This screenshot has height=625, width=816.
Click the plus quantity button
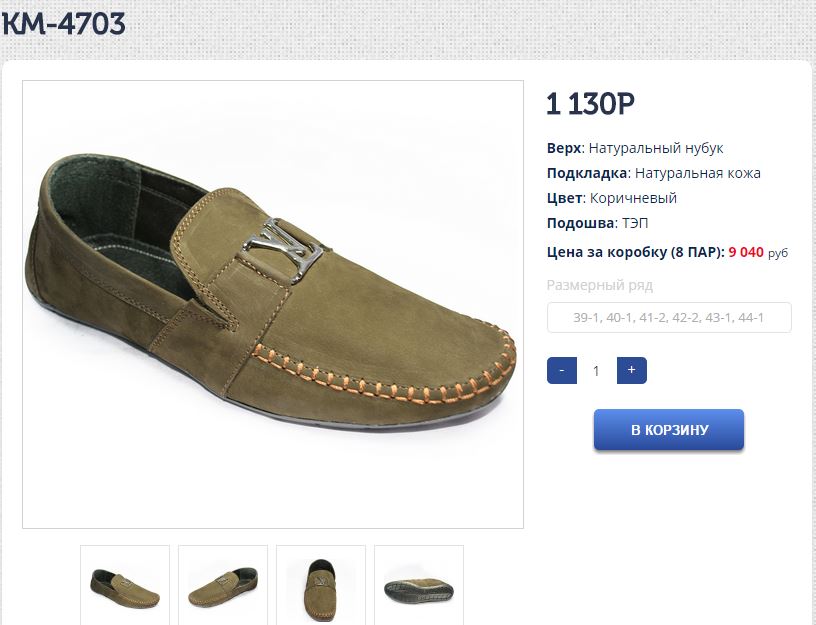coord(631,370)
